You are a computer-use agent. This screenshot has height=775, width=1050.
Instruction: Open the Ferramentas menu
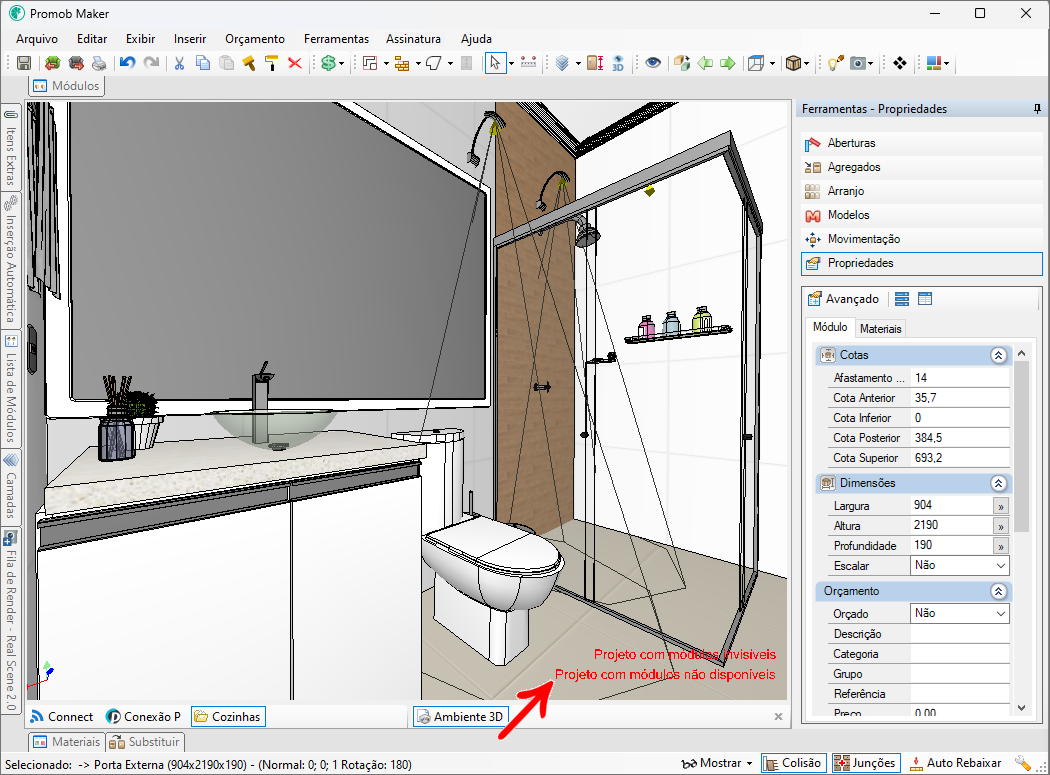[336, 39]
